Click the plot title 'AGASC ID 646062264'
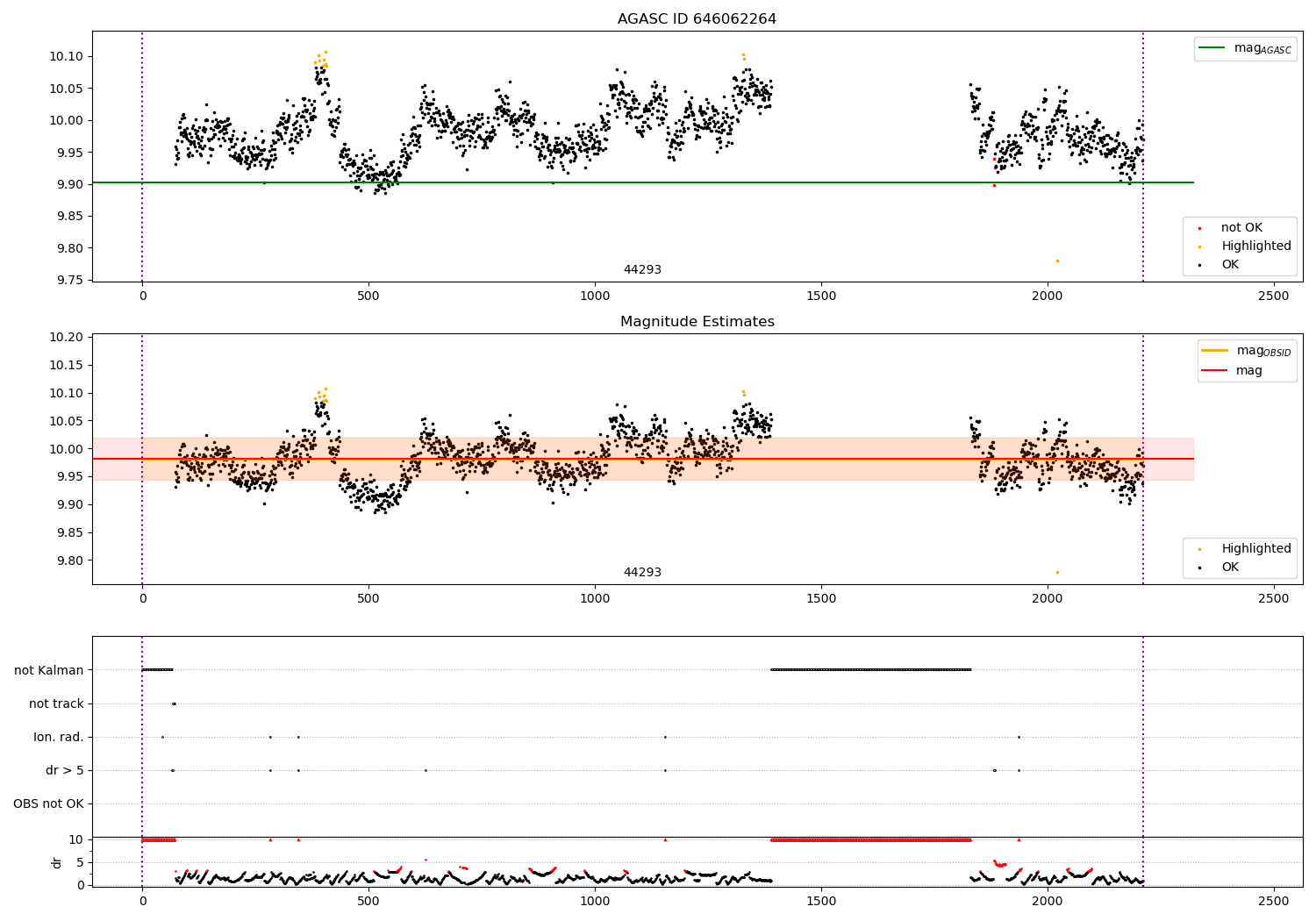Image resolution: width=1316 pixels, height=921 pixels. 697,18
